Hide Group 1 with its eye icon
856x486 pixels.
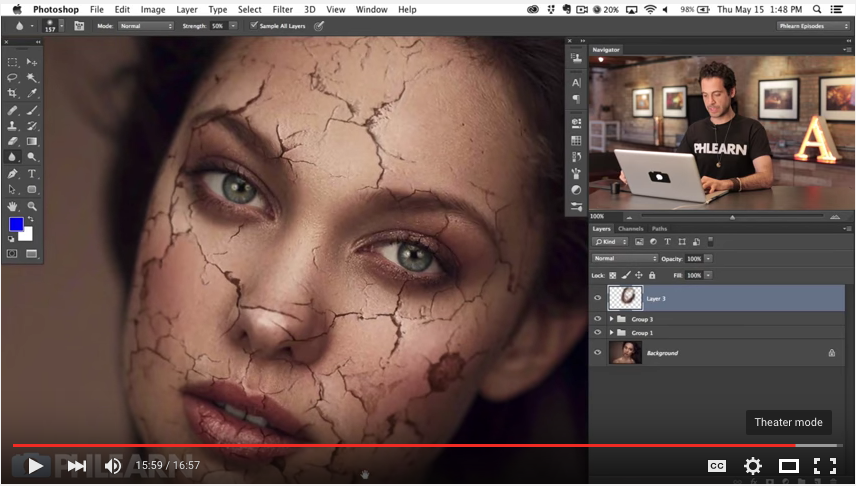point(597,333)
